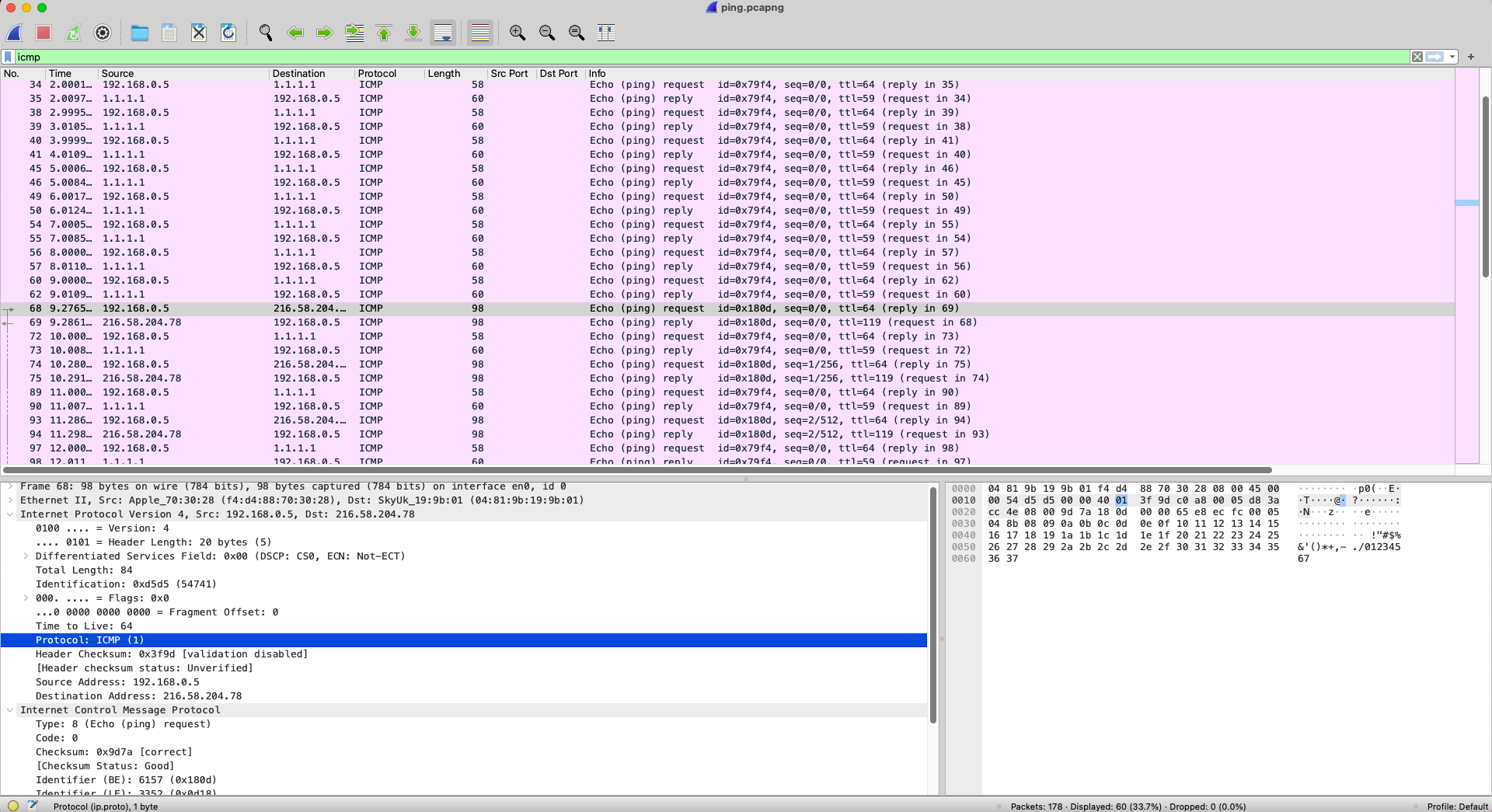This screenshot has width=1492, height=812.
Task: Click Profile: Default in the status bar
Action: (1459, 806)
